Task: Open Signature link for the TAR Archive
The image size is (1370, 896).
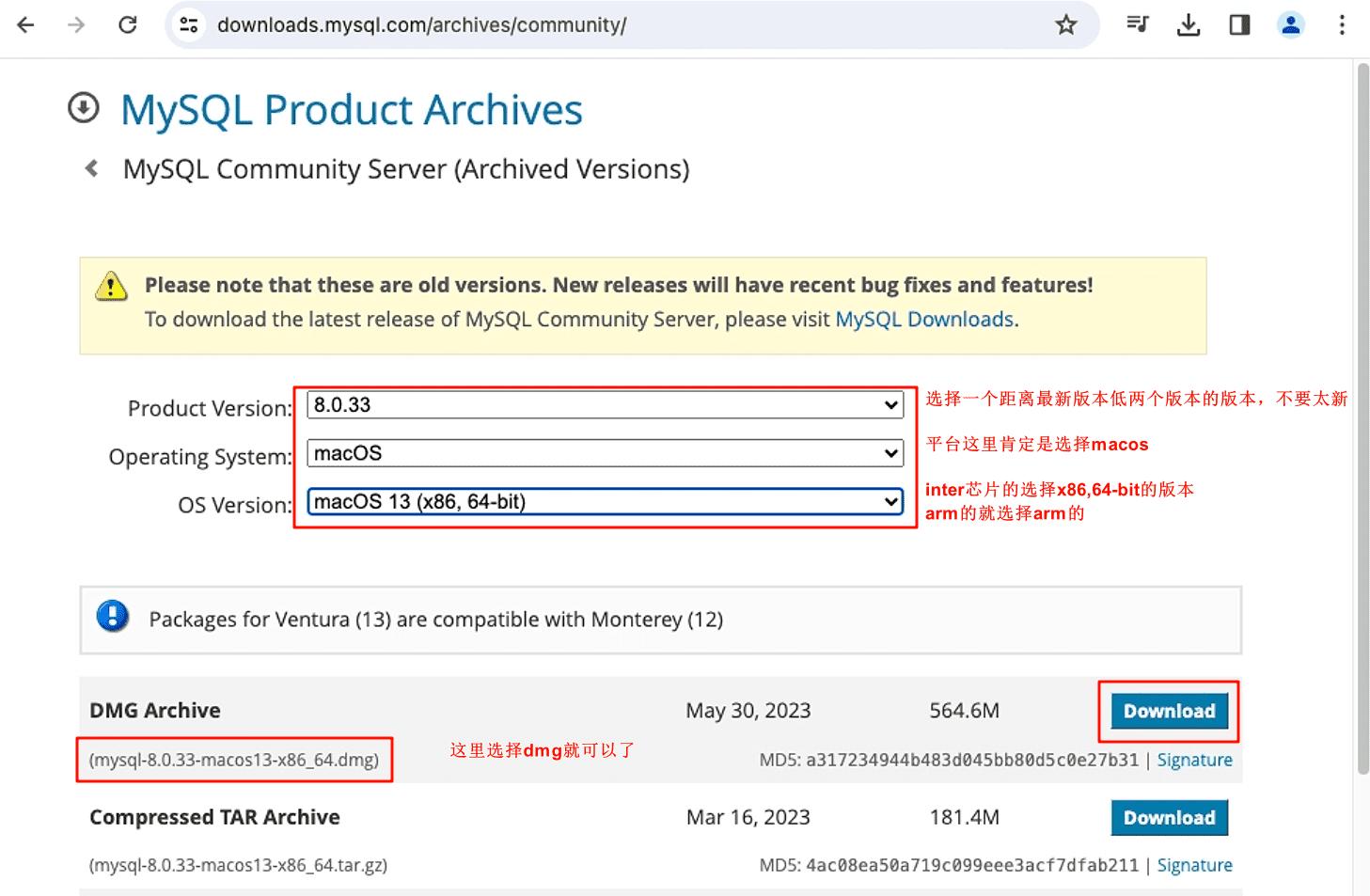Action: pos(1194,865)
